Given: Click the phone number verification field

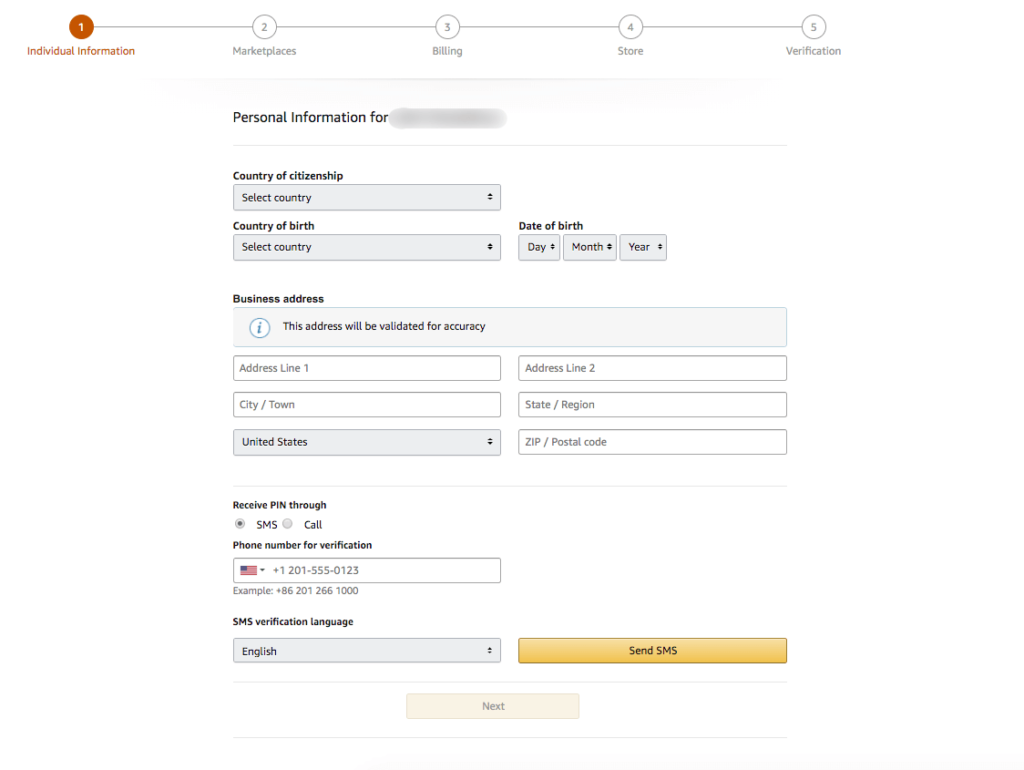Looking at the screenshot, I should (382, 571).
